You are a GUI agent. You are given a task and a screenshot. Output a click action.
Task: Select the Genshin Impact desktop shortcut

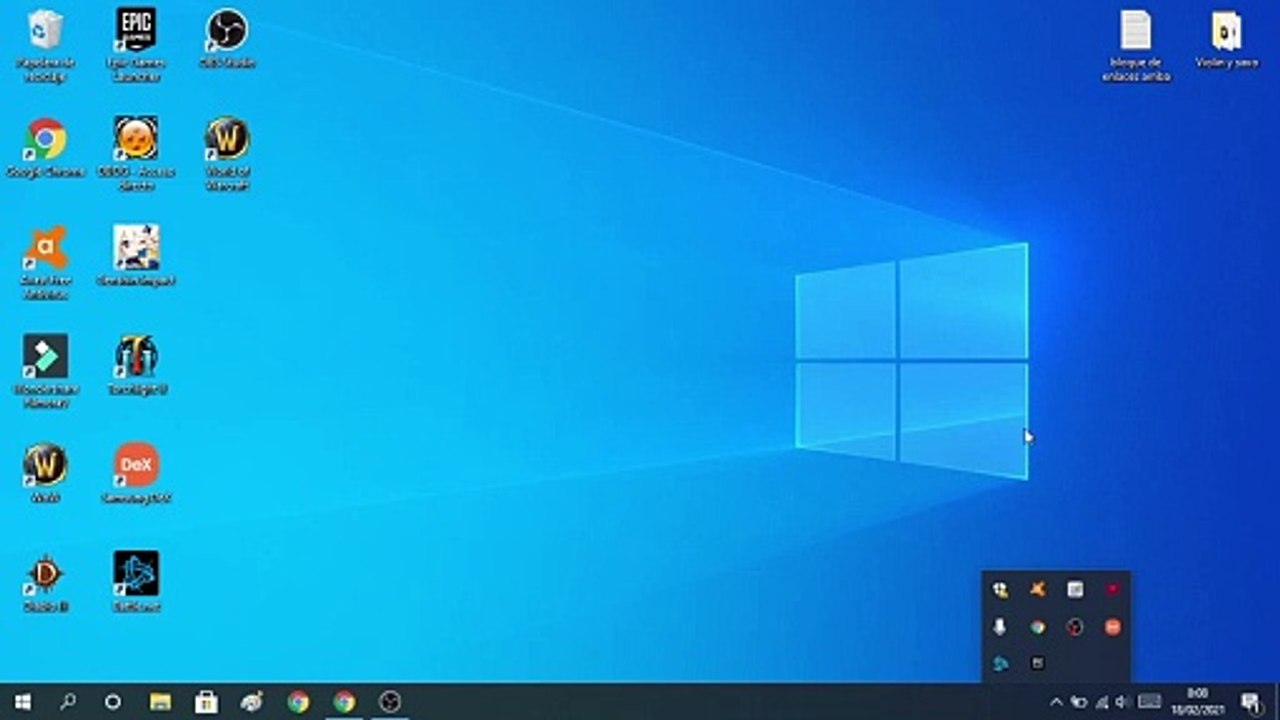[136, 256]
